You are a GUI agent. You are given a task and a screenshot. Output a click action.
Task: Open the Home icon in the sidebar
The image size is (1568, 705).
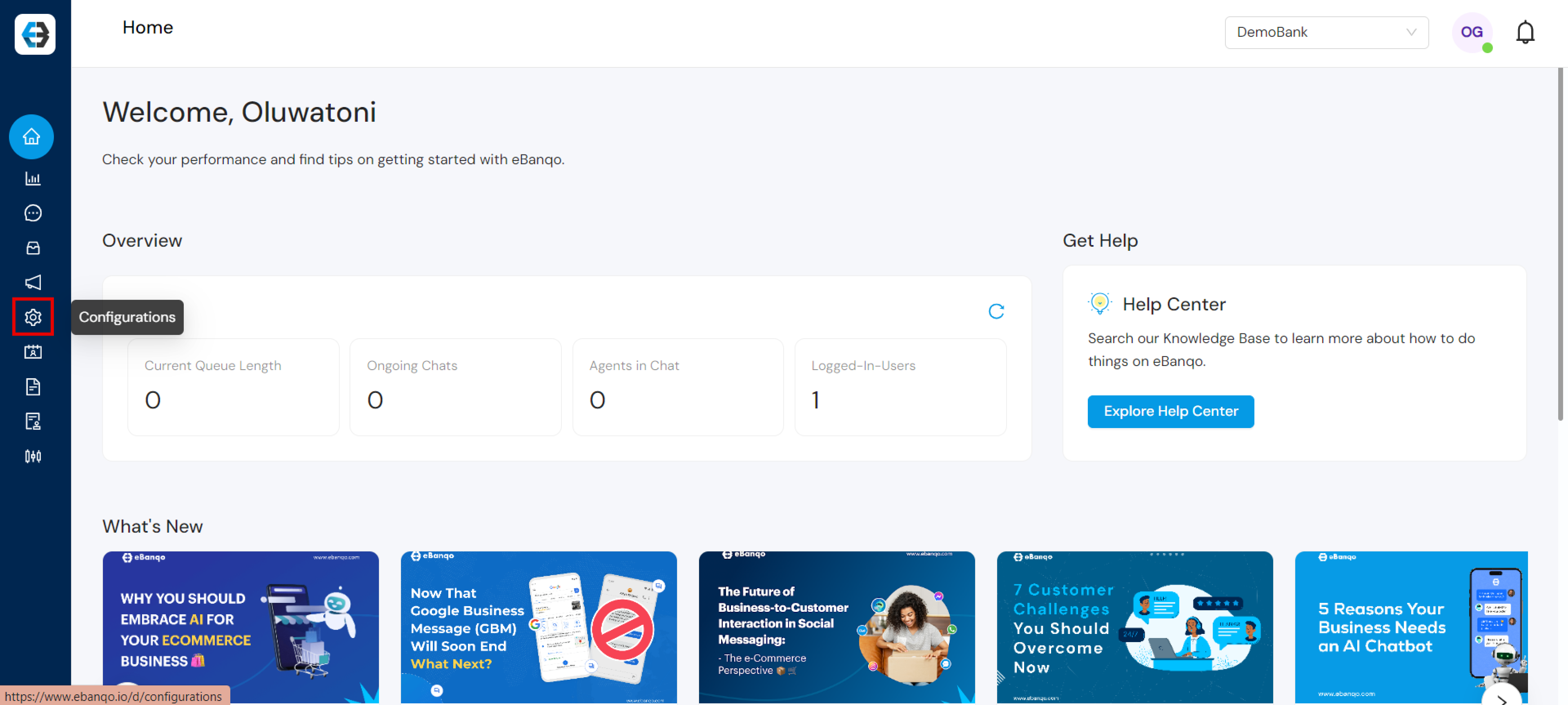pos(32,137)
